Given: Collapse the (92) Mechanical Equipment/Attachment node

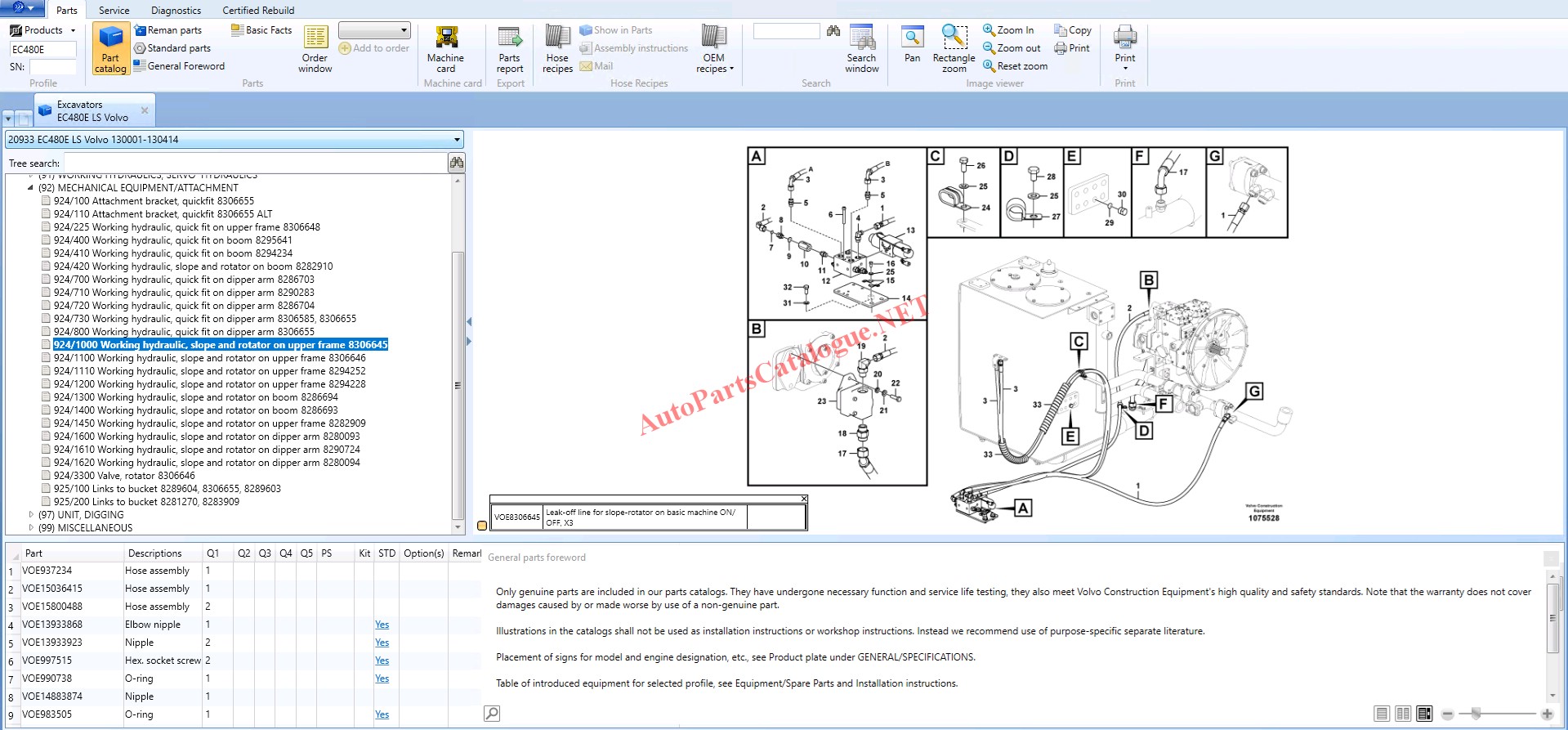Looking at the screenshot, I should [31, 188].
